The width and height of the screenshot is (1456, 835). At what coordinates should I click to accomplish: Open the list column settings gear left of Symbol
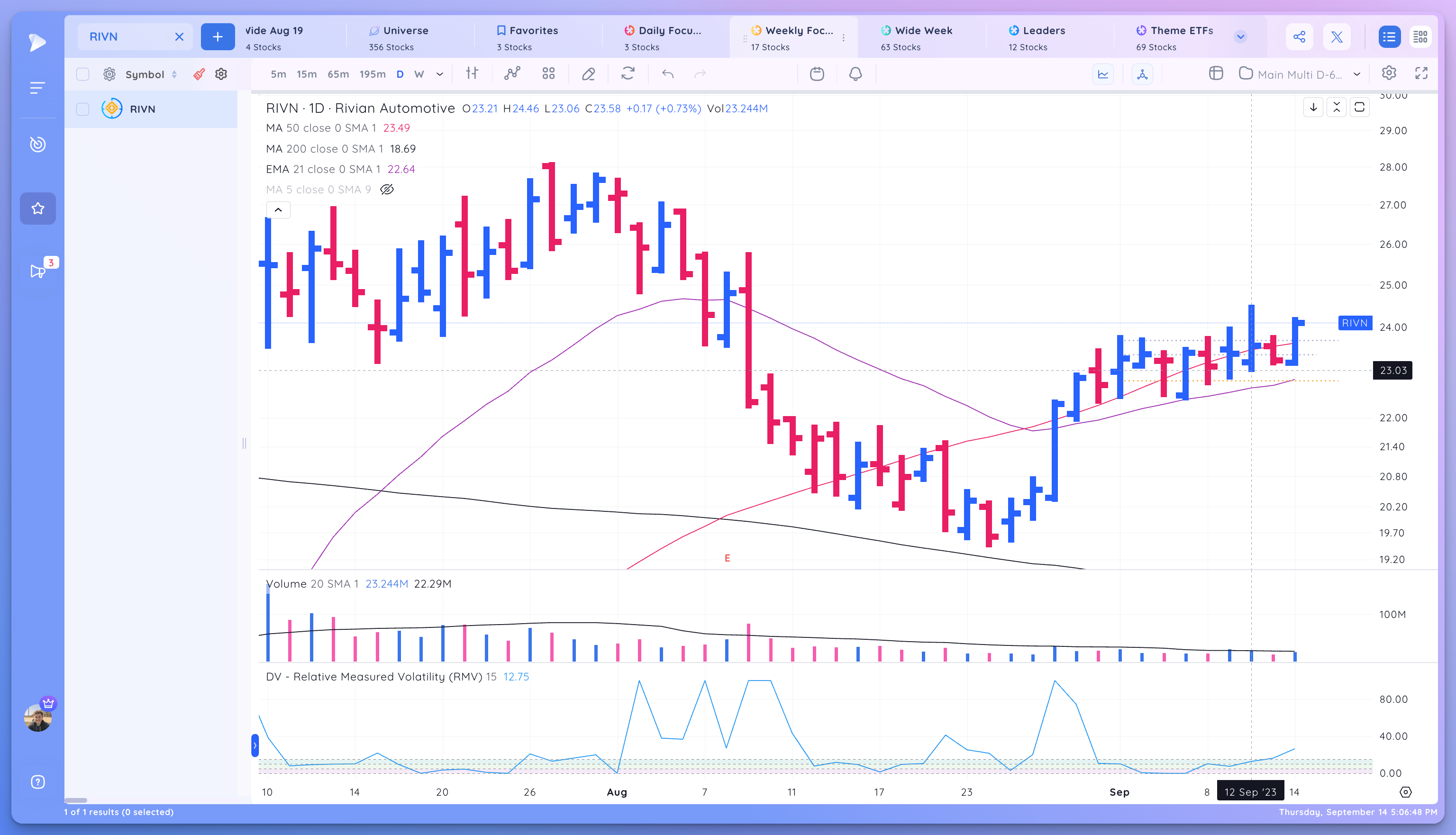coord(109,74)
